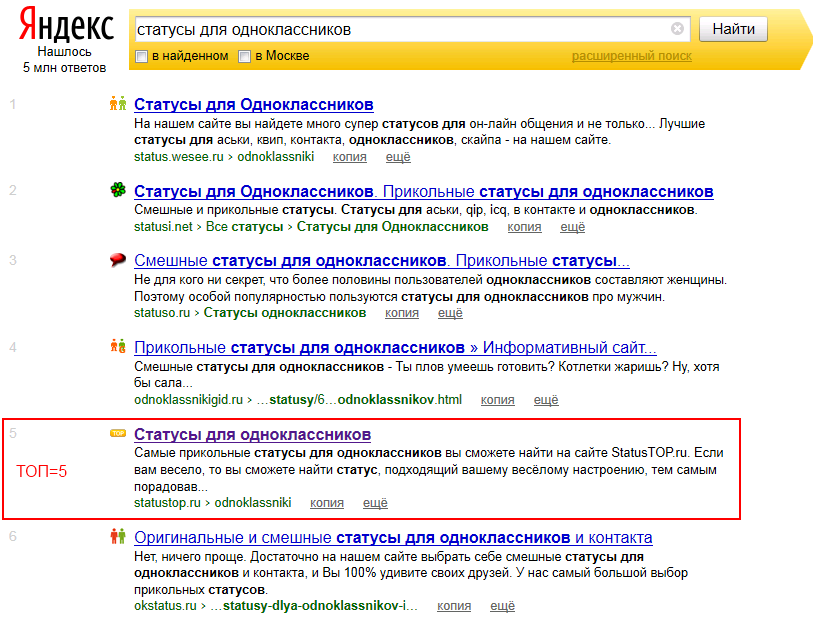Viewport: 813px width, 625px height.
Task: Click the statustop.ru domain link
Action: click(167, 503)
